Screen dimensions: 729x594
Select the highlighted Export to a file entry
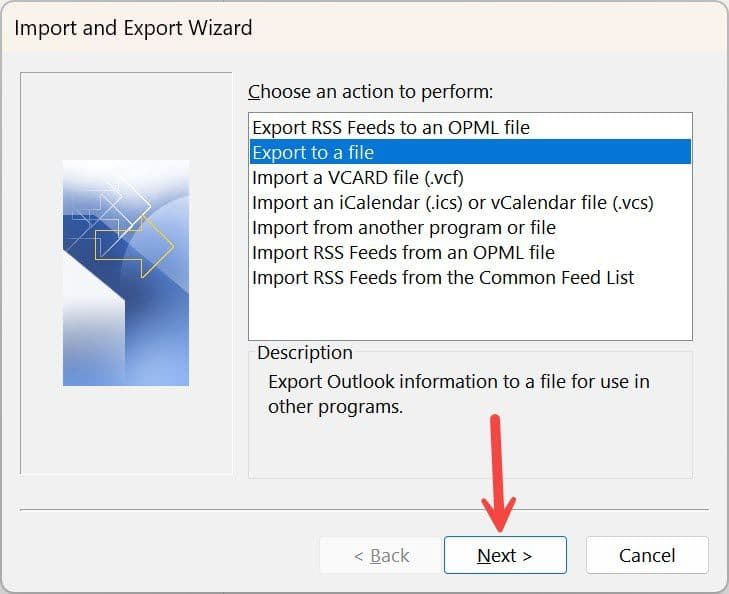313,152
